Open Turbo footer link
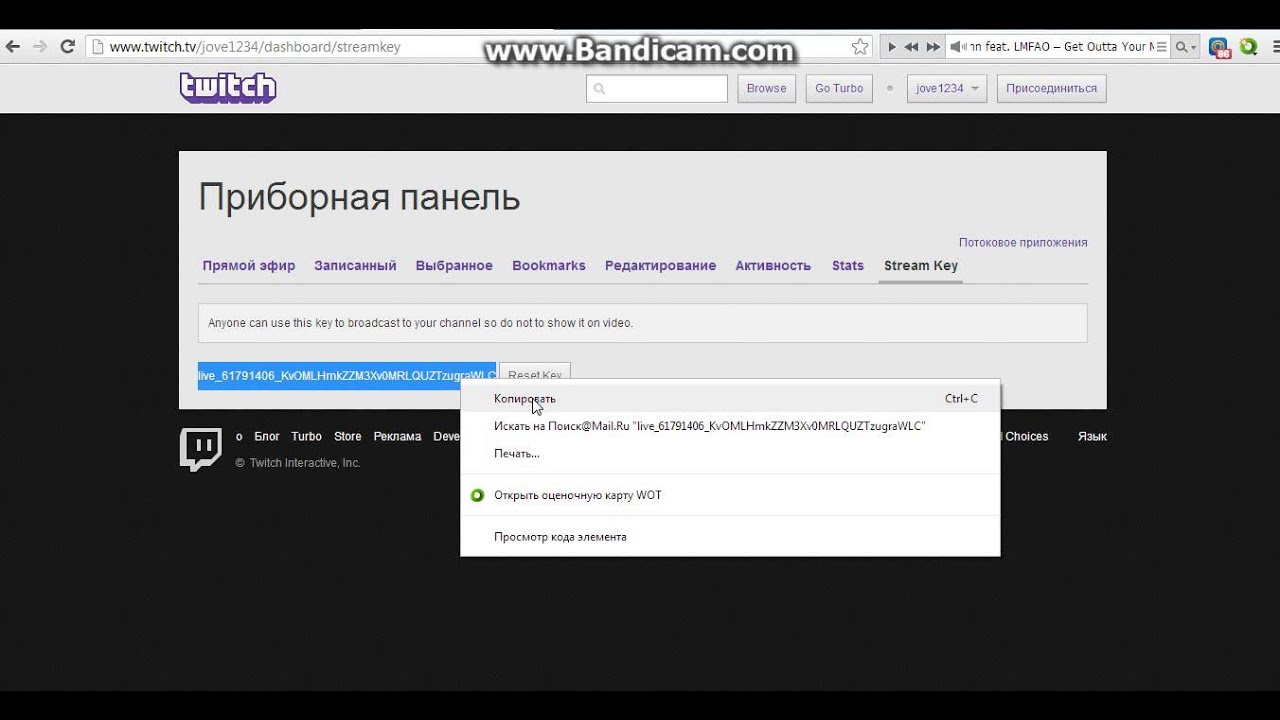This screenshot has height=720, width=1280. coord(306,437)
